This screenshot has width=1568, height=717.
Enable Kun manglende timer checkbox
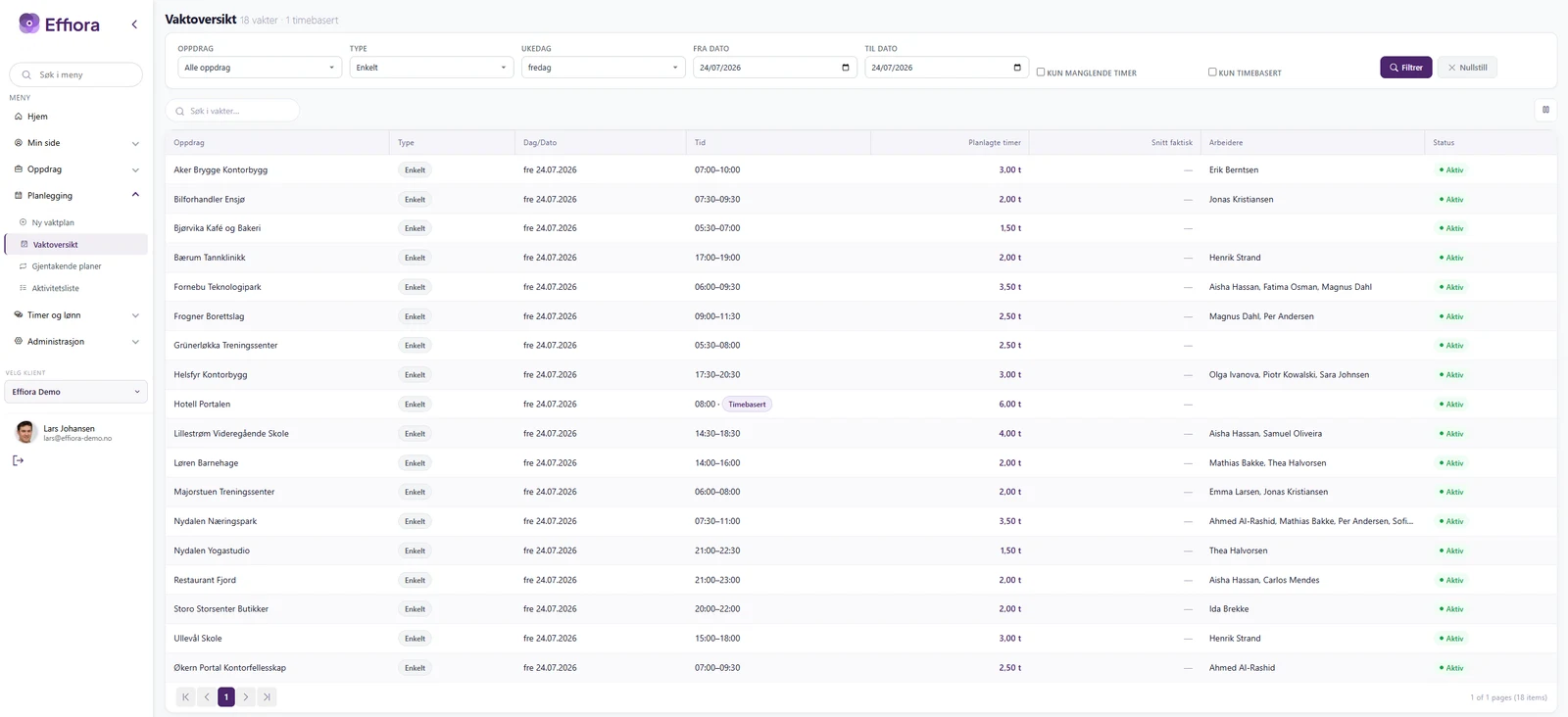click(1041, 72)
